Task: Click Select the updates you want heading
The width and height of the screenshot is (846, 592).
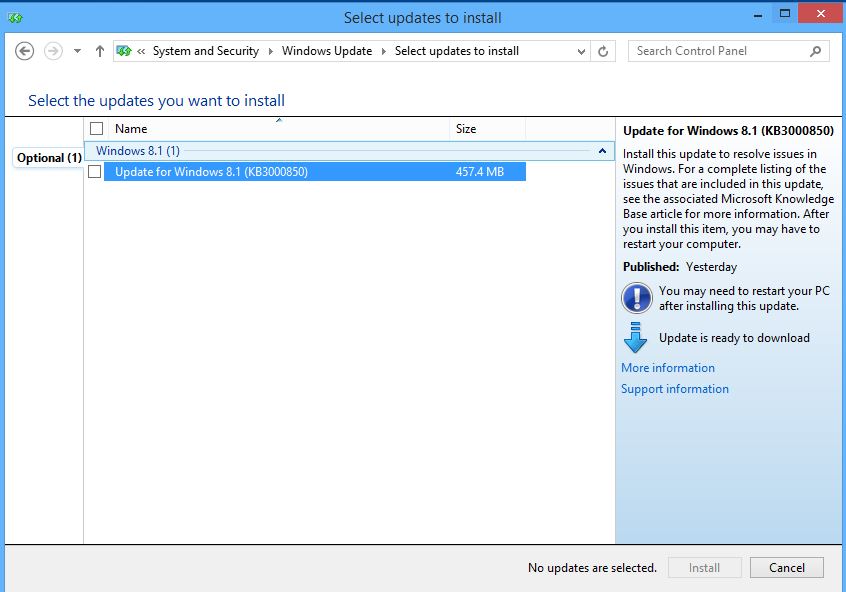Action: pos(156,101)
